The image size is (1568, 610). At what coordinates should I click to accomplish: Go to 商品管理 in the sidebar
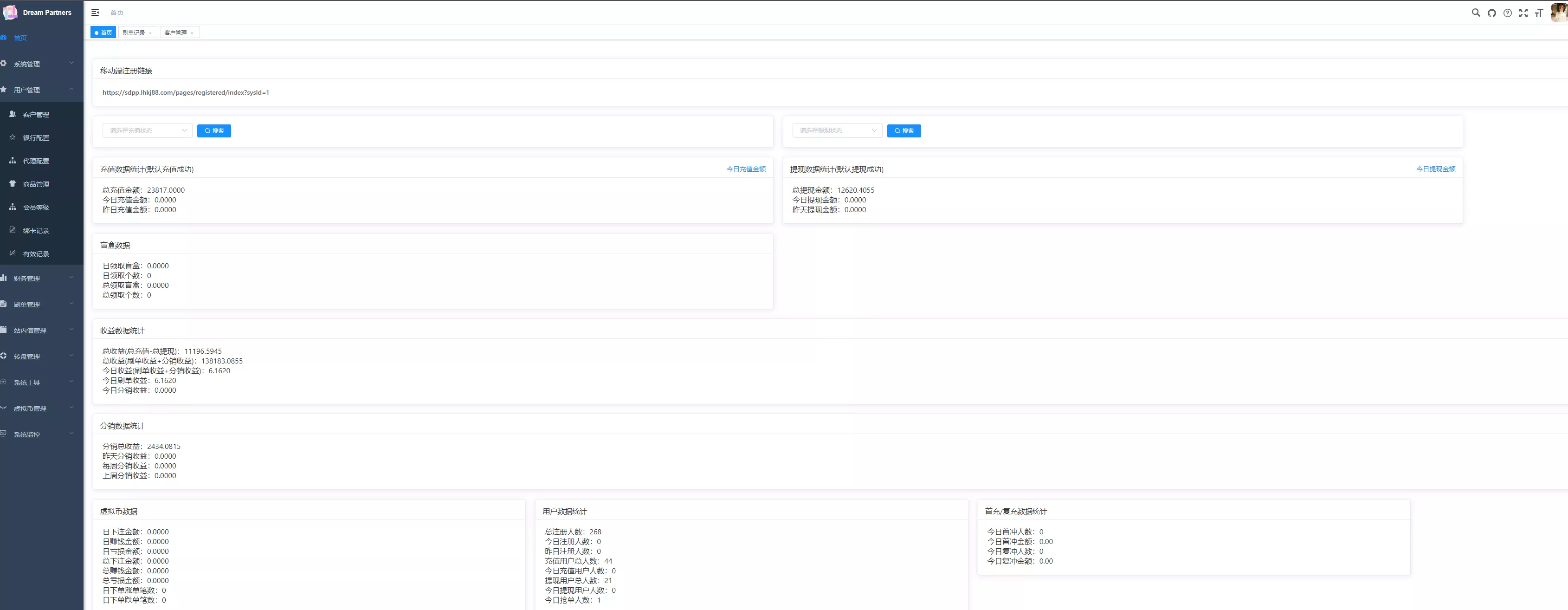point(36,184)
